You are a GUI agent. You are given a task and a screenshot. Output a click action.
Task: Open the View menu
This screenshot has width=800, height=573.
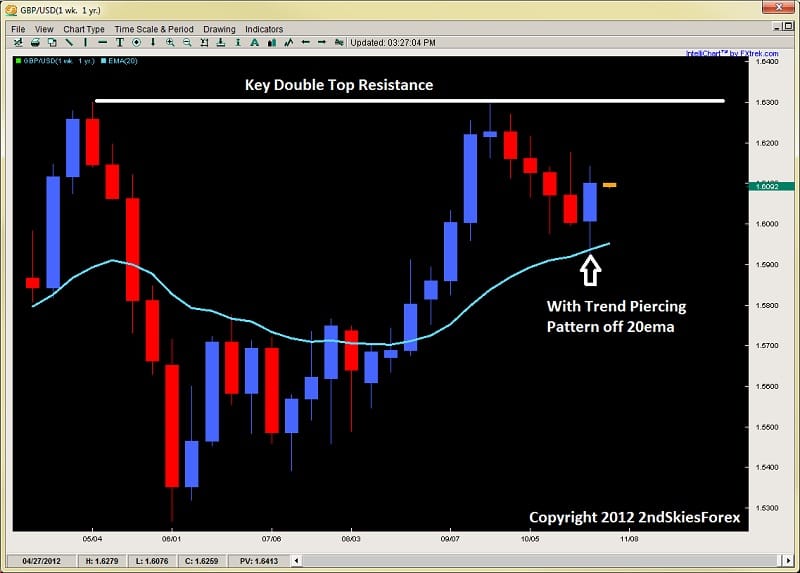[x=44, y=29]
